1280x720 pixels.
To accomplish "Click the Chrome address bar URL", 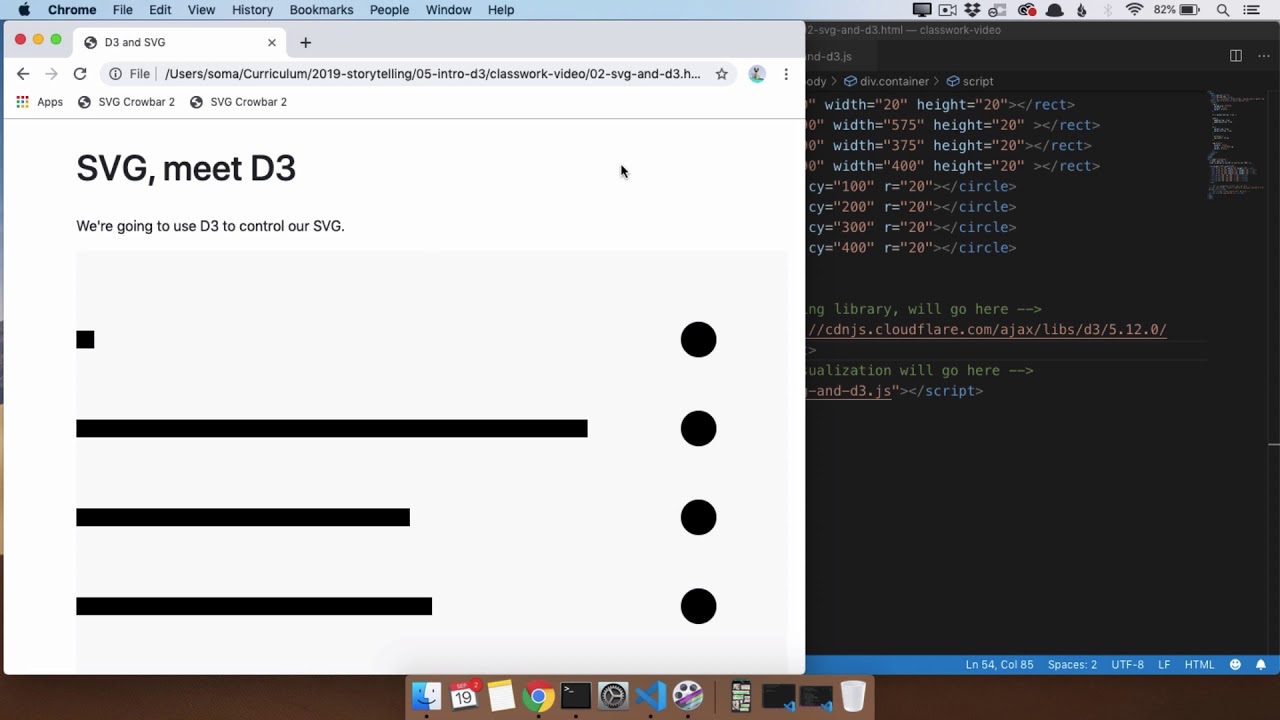I will pyautogui.click(x=432, y=74).
